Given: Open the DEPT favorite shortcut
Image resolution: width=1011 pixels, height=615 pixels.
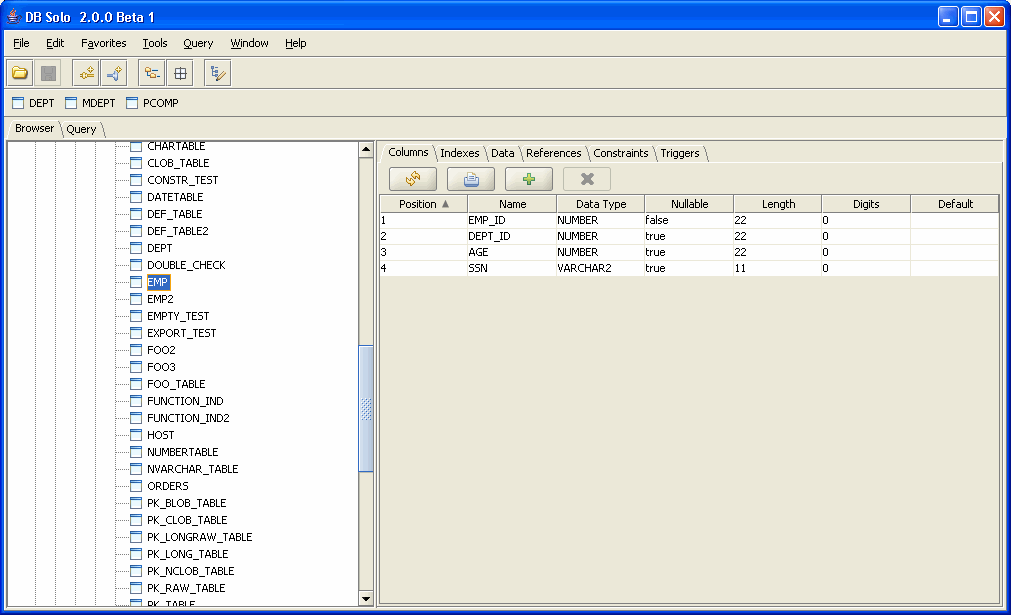Looking at the screenshot, I should pos(34,103).
